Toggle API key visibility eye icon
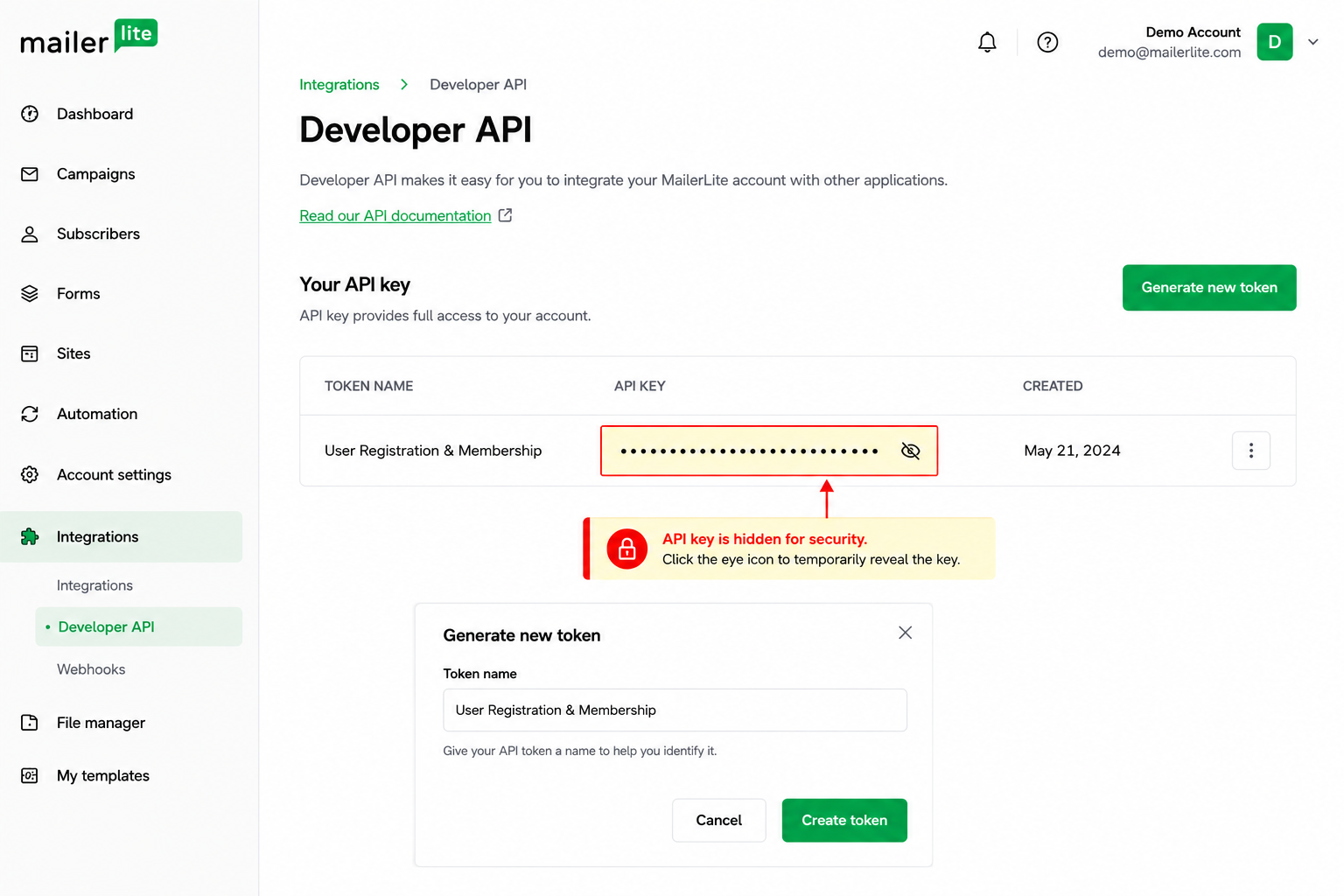This screenshot has height=896, width=1344. [911, 451]
